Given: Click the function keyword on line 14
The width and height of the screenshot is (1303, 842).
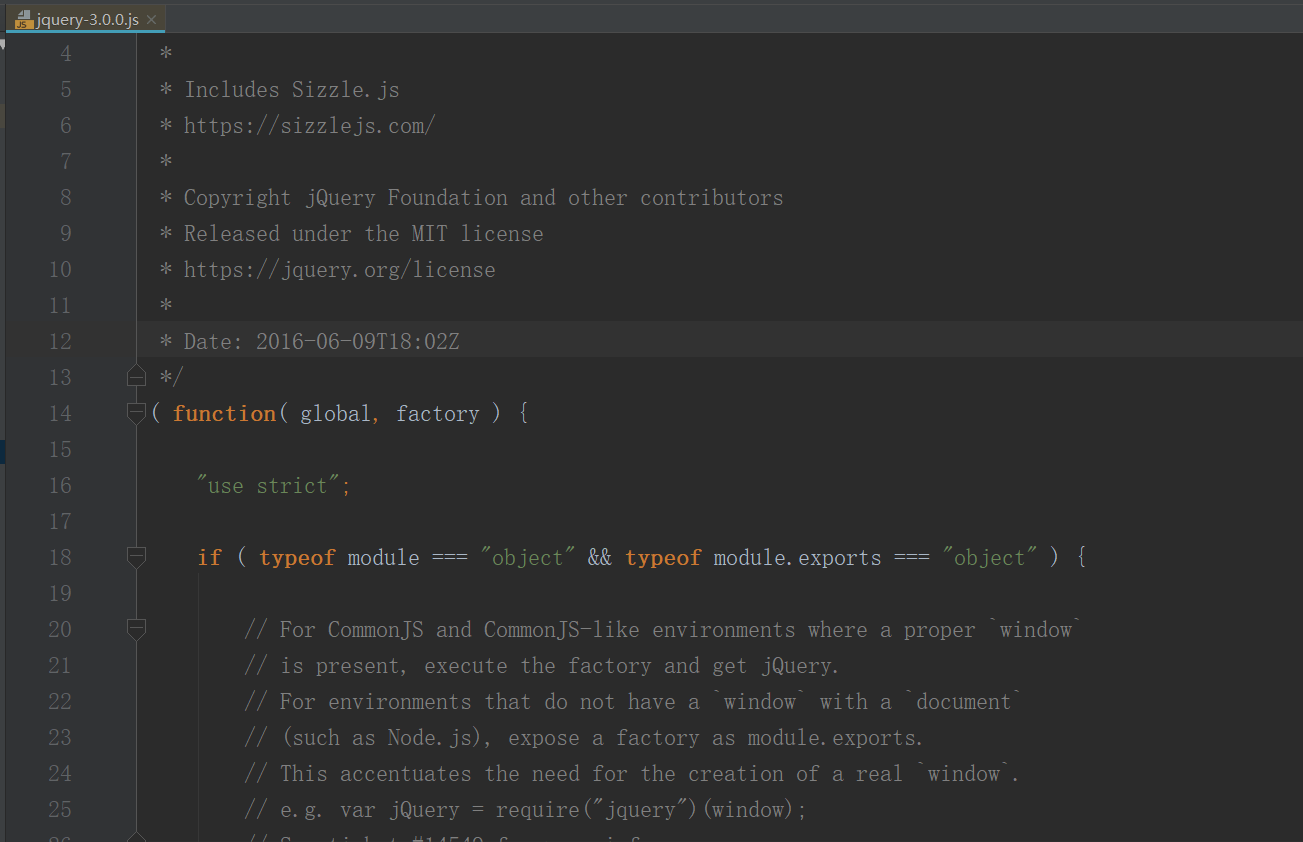Looking at the screenshot, I should tap(223, 414).
